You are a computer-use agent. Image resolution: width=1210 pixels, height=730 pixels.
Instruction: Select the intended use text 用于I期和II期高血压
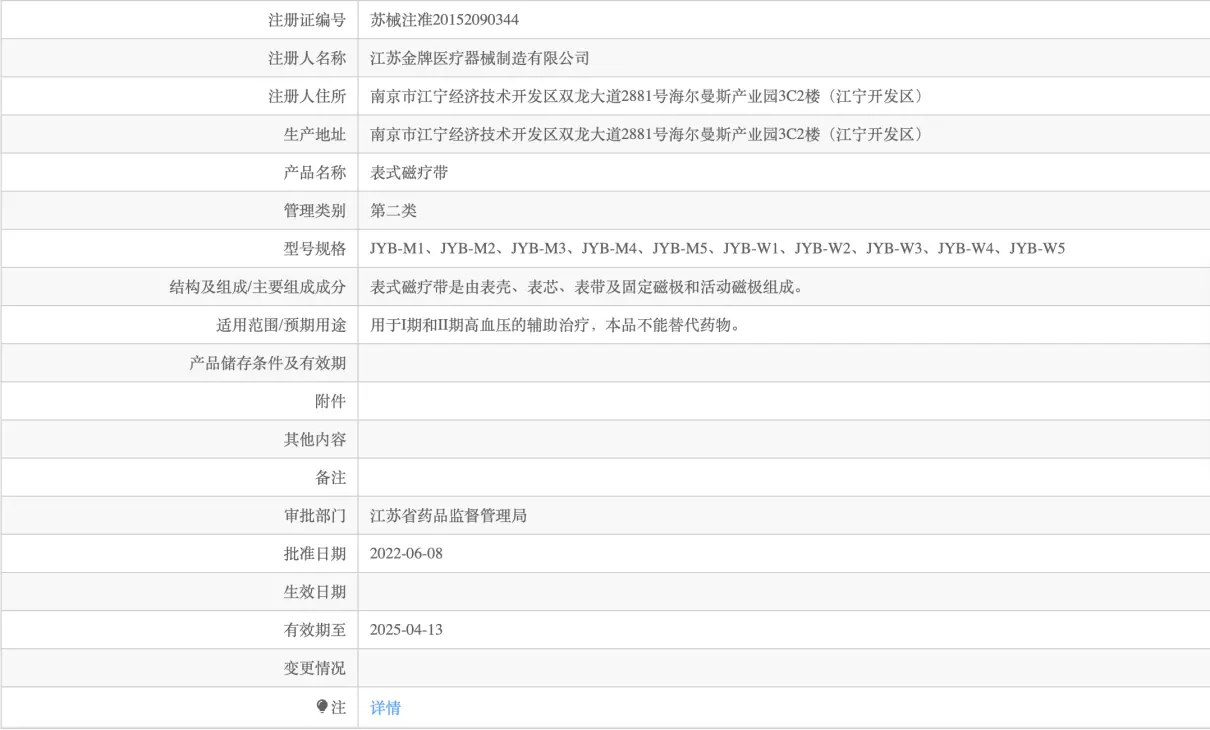pos(555,325)
